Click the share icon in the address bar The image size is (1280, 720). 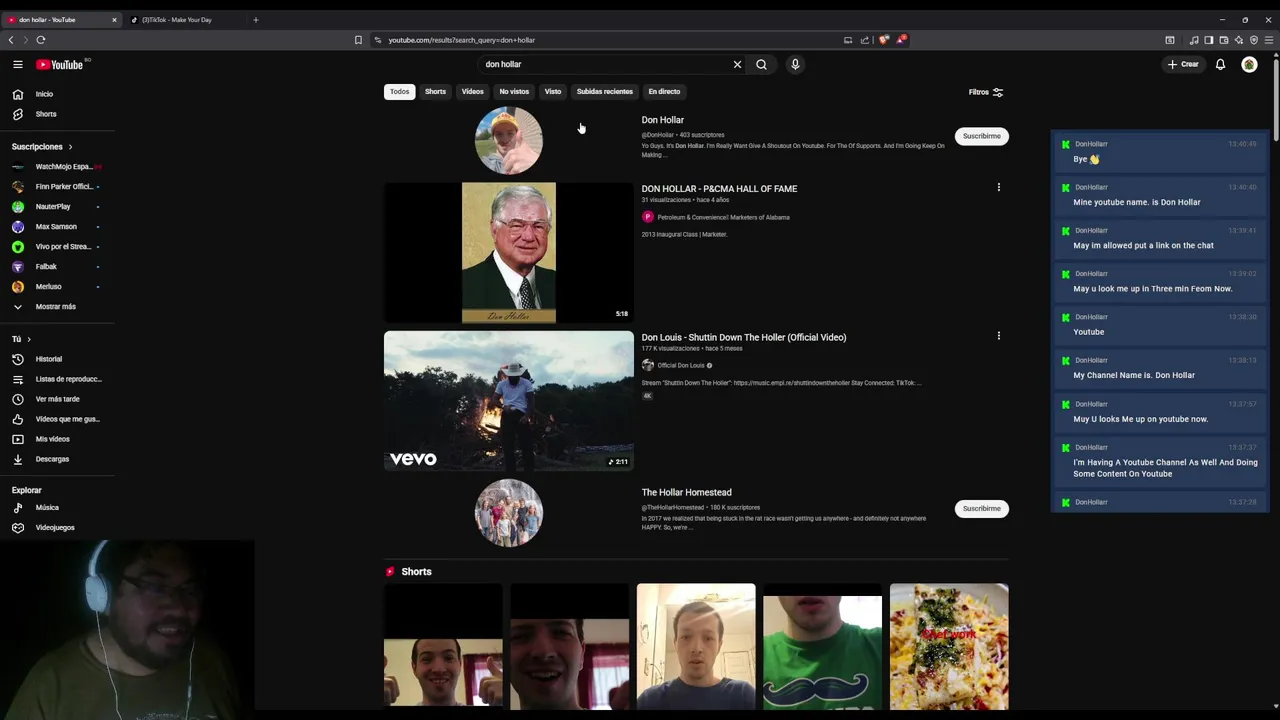coord(864,40)
